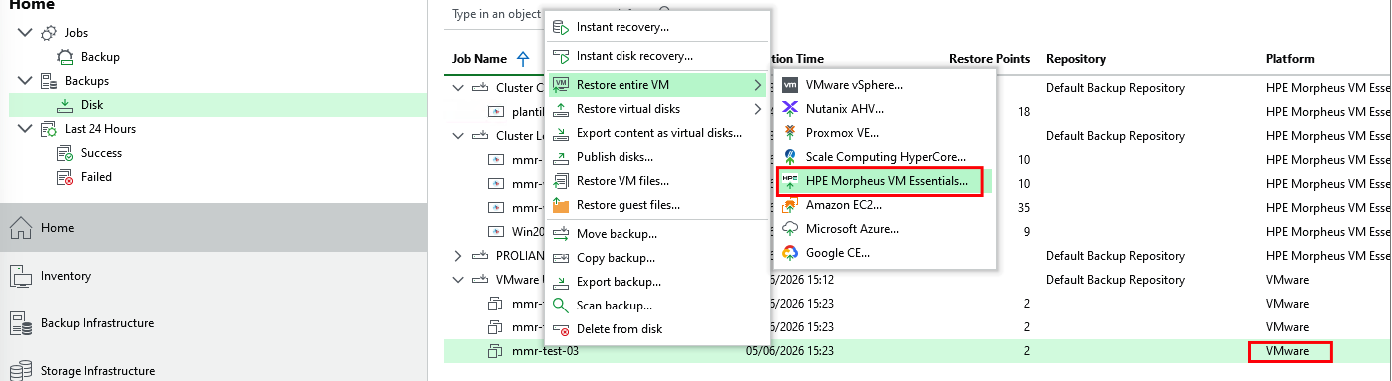Open Failed under Last 24 Hours

96,177
